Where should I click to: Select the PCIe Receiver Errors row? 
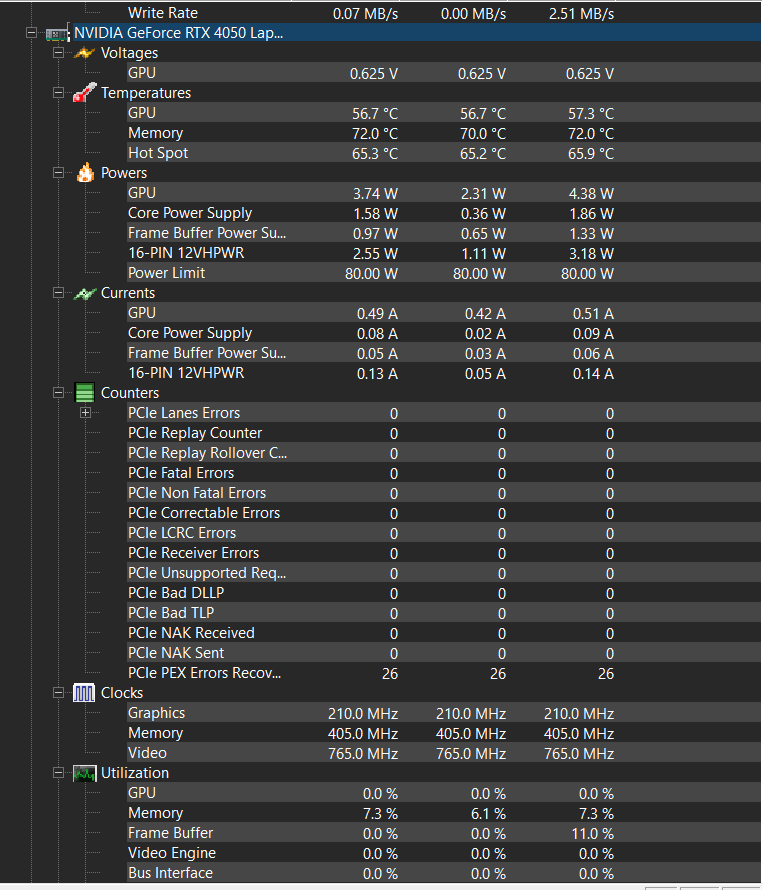pos(444,553)
